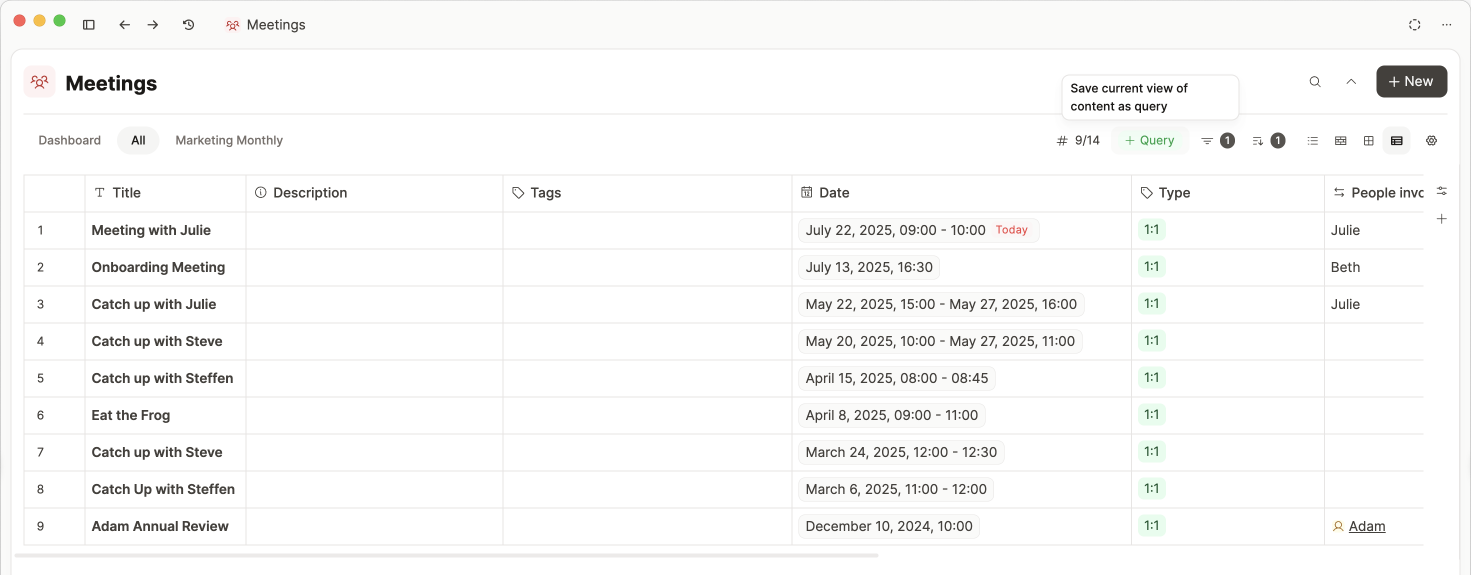The image size is (1471, 575).
Task: Switch to list view layout
Action: click(x=1313, y=141)
